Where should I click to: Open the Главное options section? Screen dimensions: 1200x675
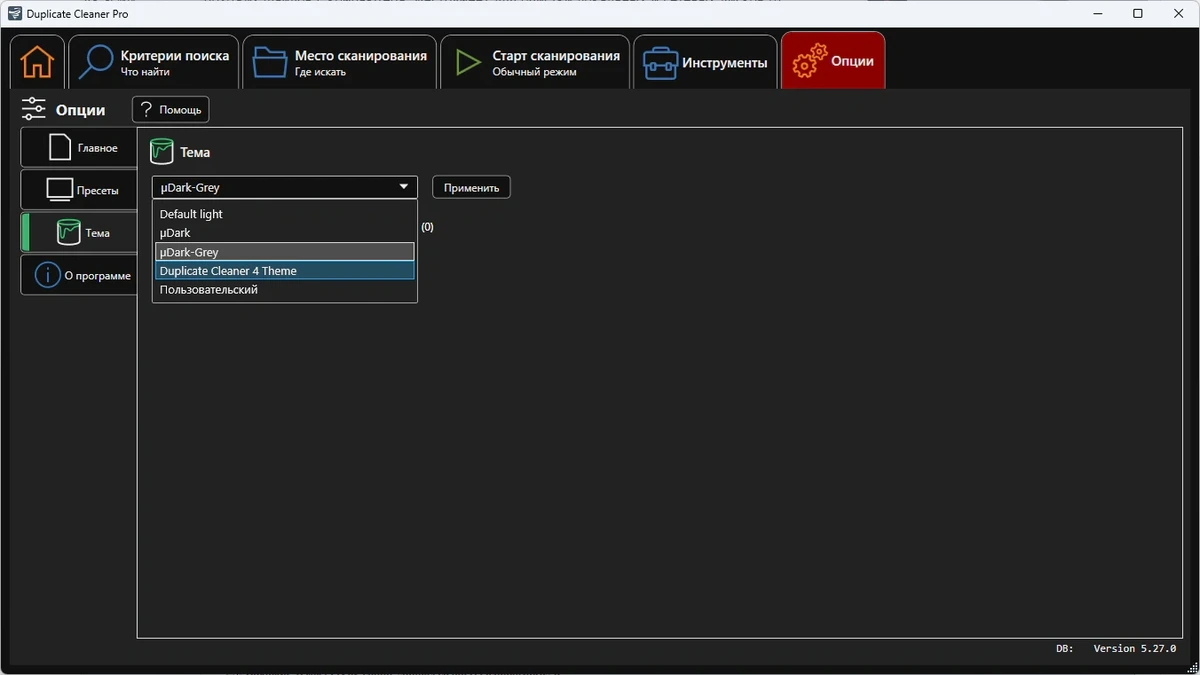point(79,148)
